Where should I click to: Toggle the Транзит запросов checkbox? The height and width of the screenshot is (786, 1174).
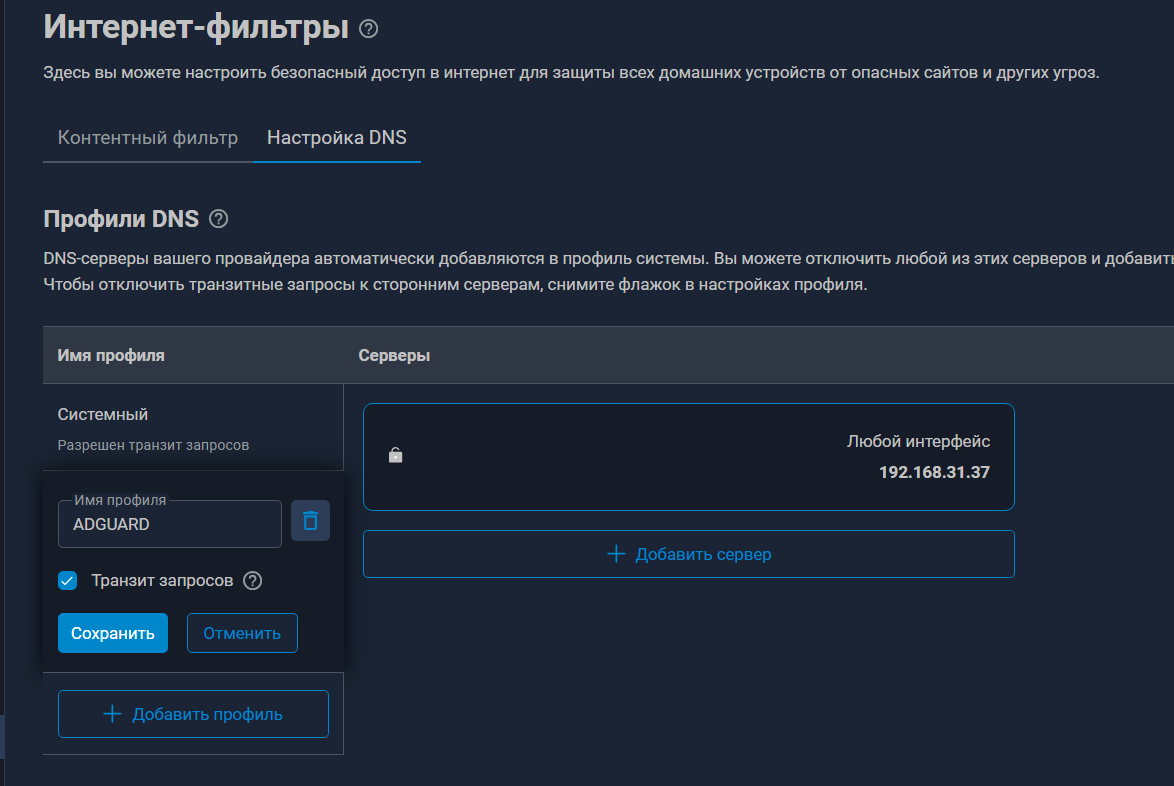point(68,580)
